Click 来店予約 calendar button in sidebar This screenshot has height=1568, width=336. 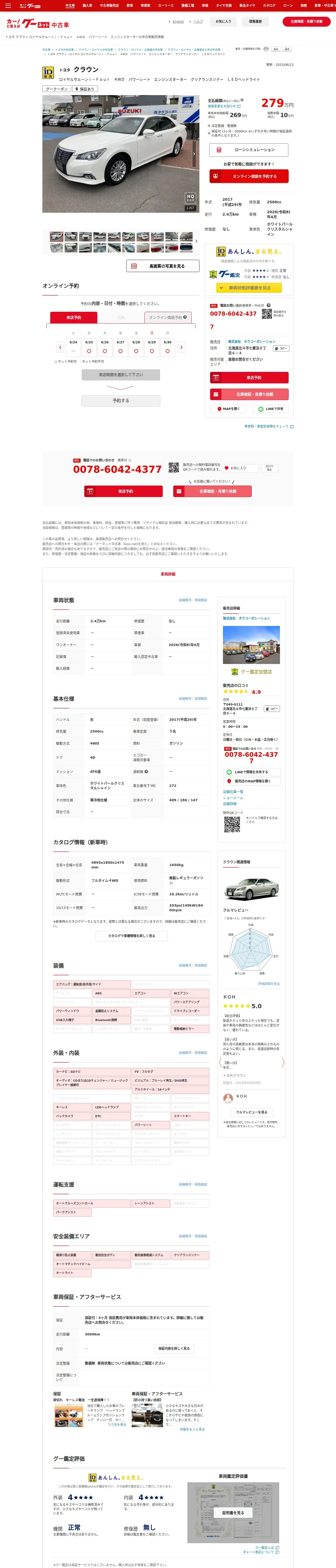(x=249, y=377)
